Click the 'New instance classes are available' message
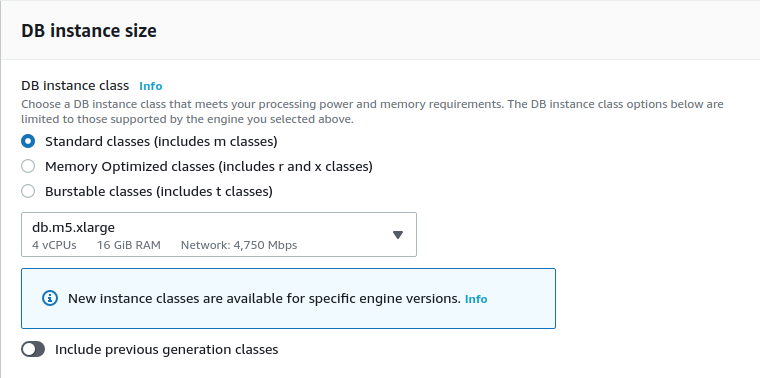This screenshot has width=760, height=378. 264,299
